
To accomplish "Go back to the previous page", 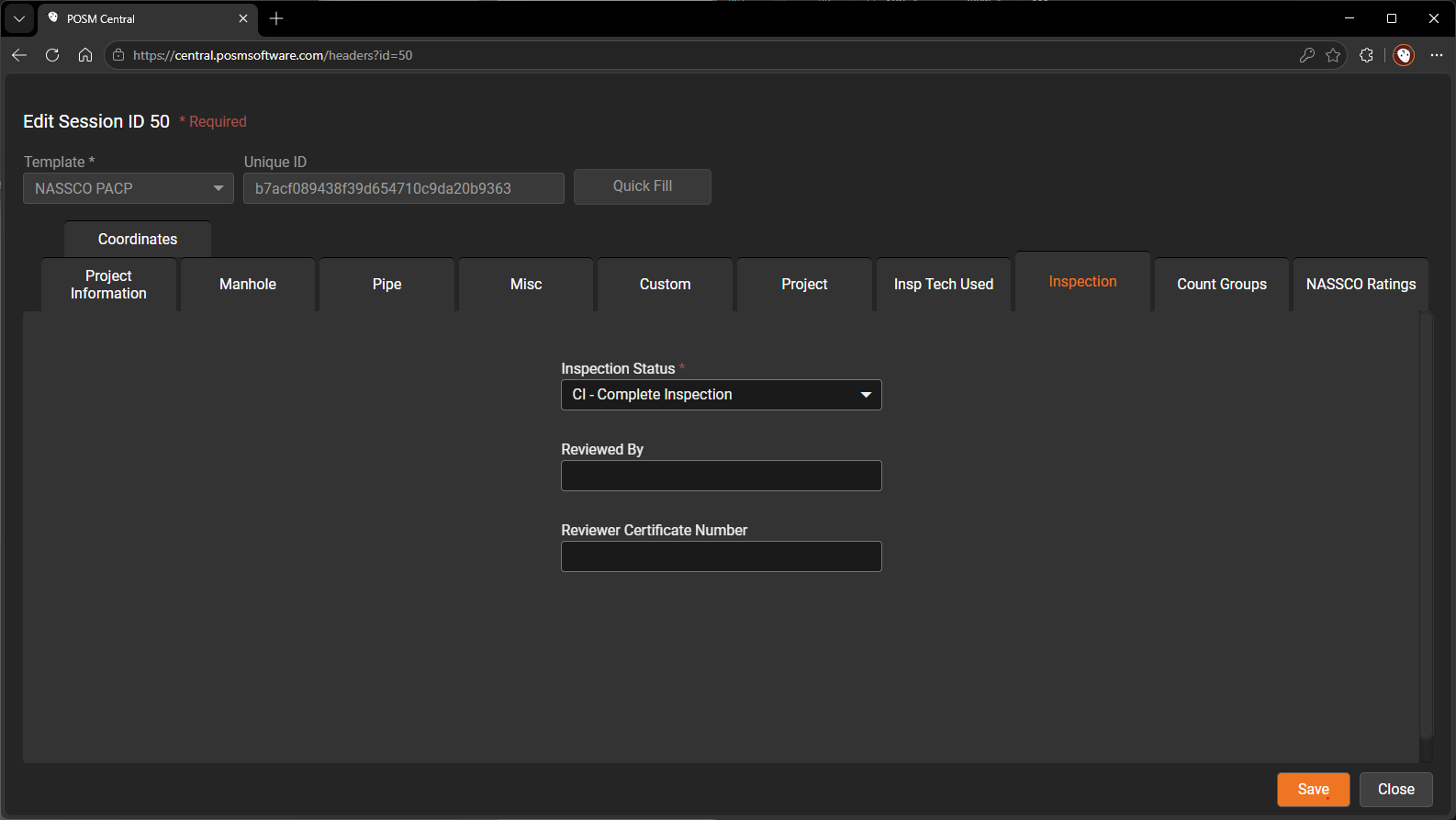I will coord(19,55).
